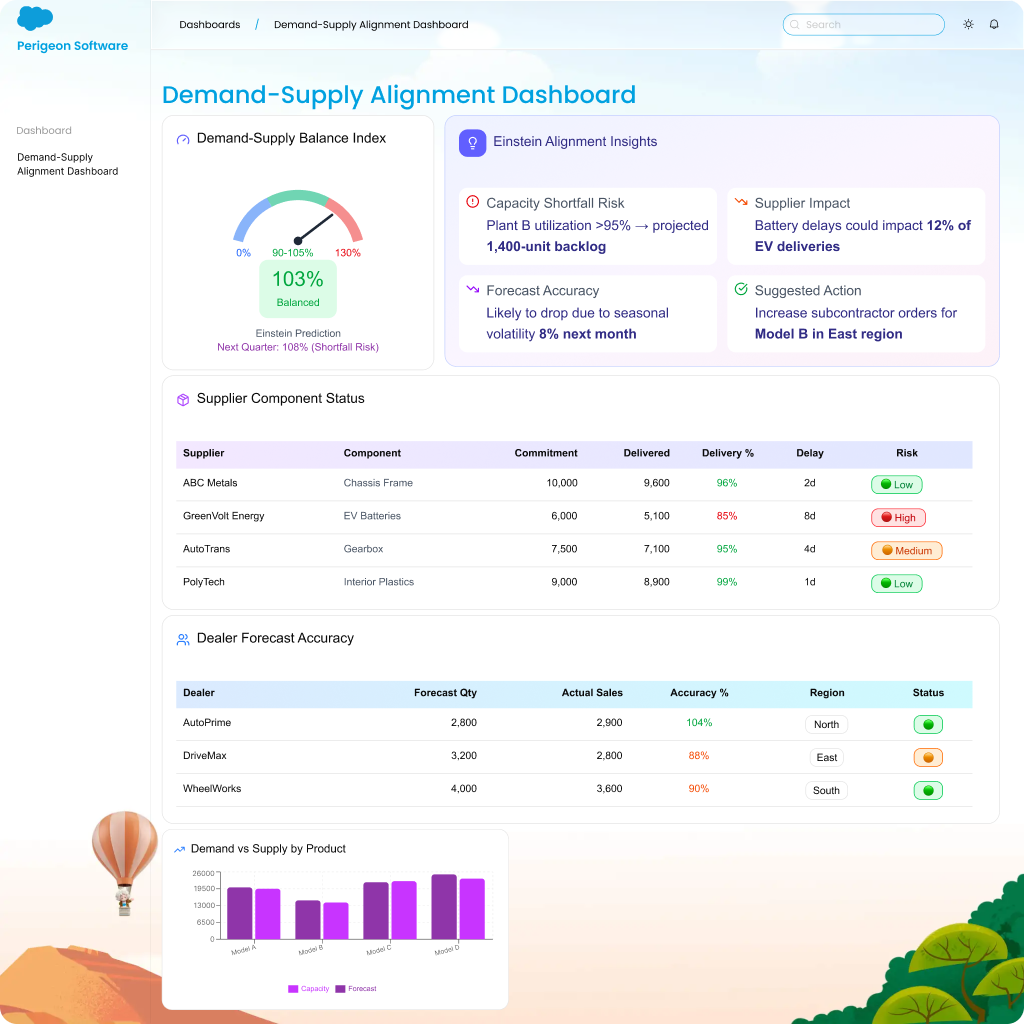Click the Einstein lightbulb insights icon
This screenshot has height=1024, width=1024.
pos(472,143)
